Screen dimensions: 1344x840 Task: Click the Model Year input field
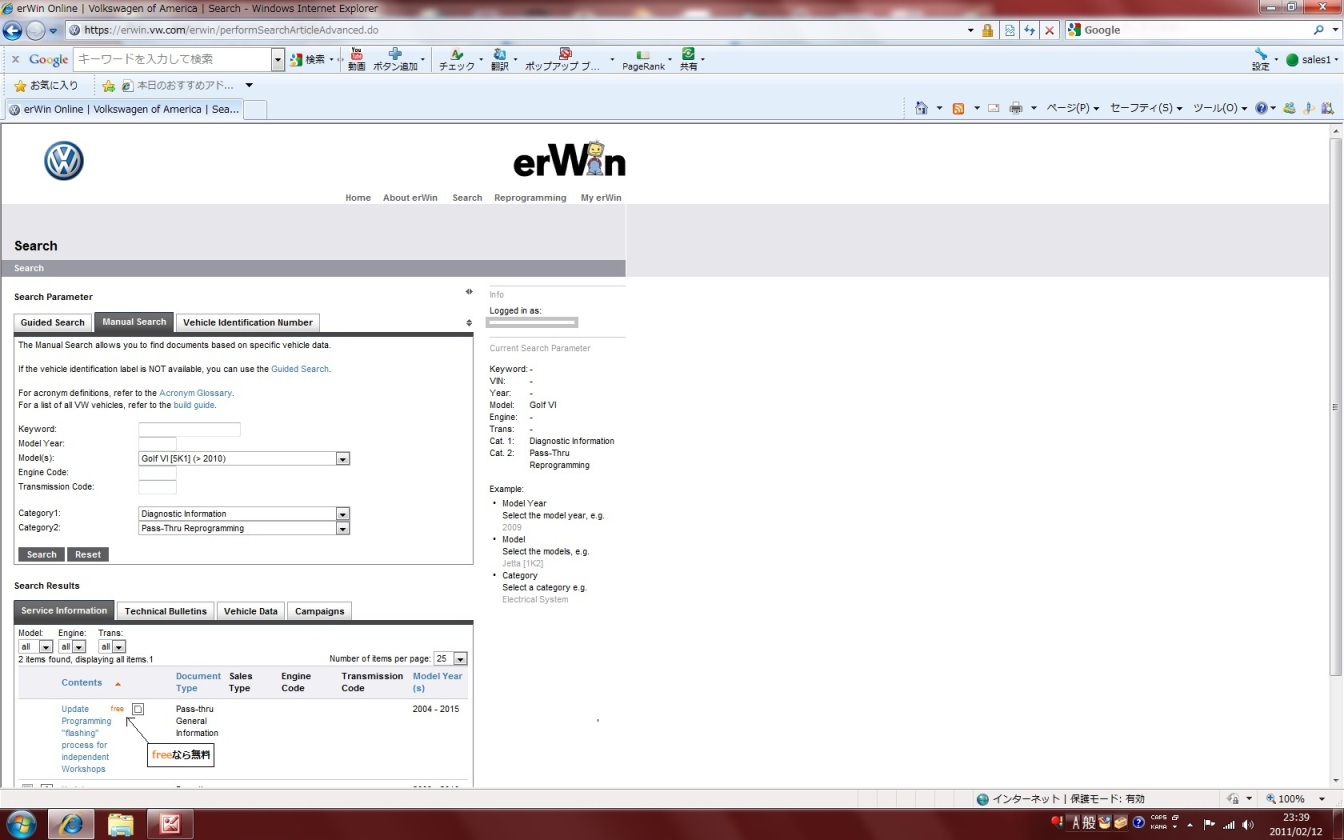157,444
